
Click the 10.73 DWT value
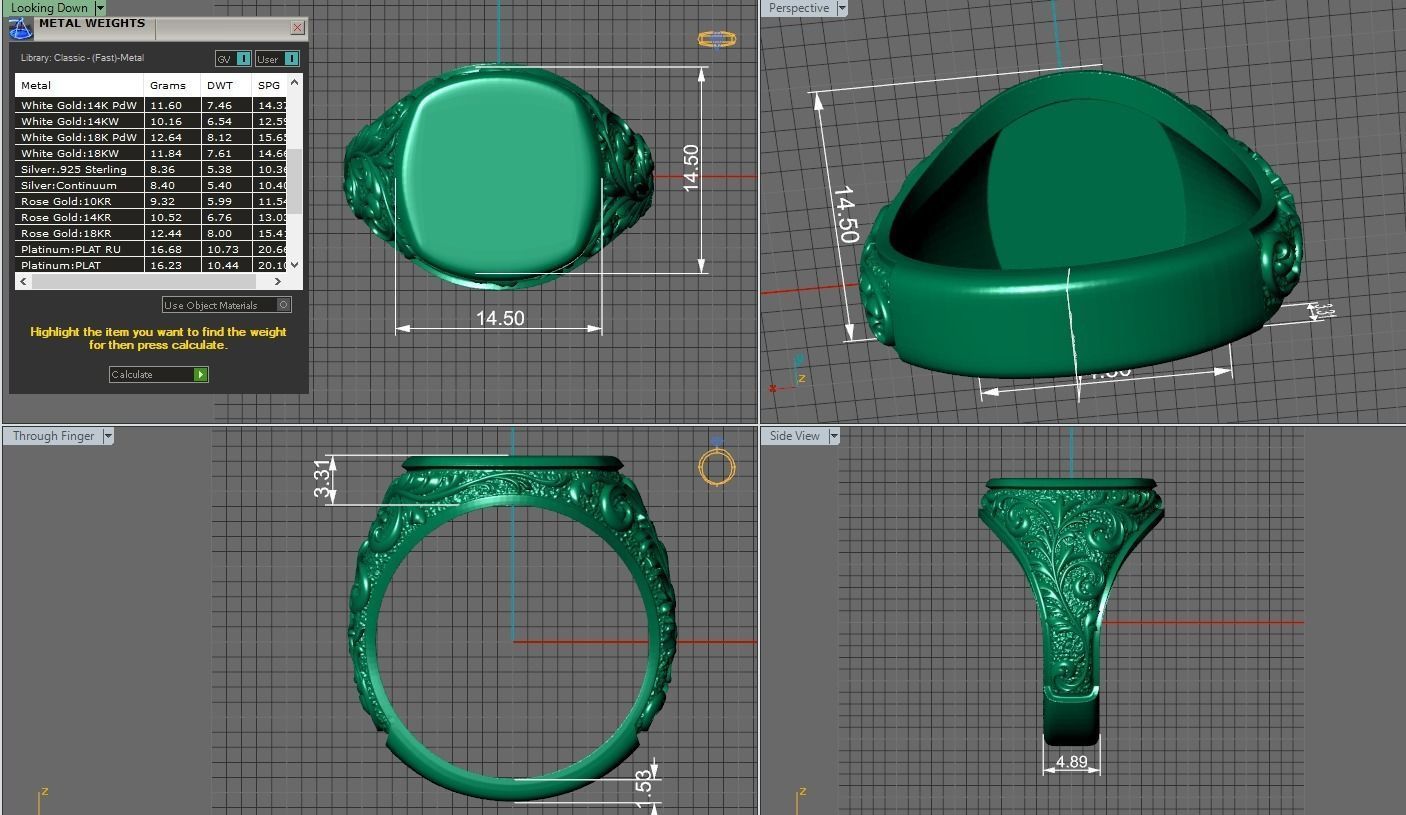pos(223,249)
